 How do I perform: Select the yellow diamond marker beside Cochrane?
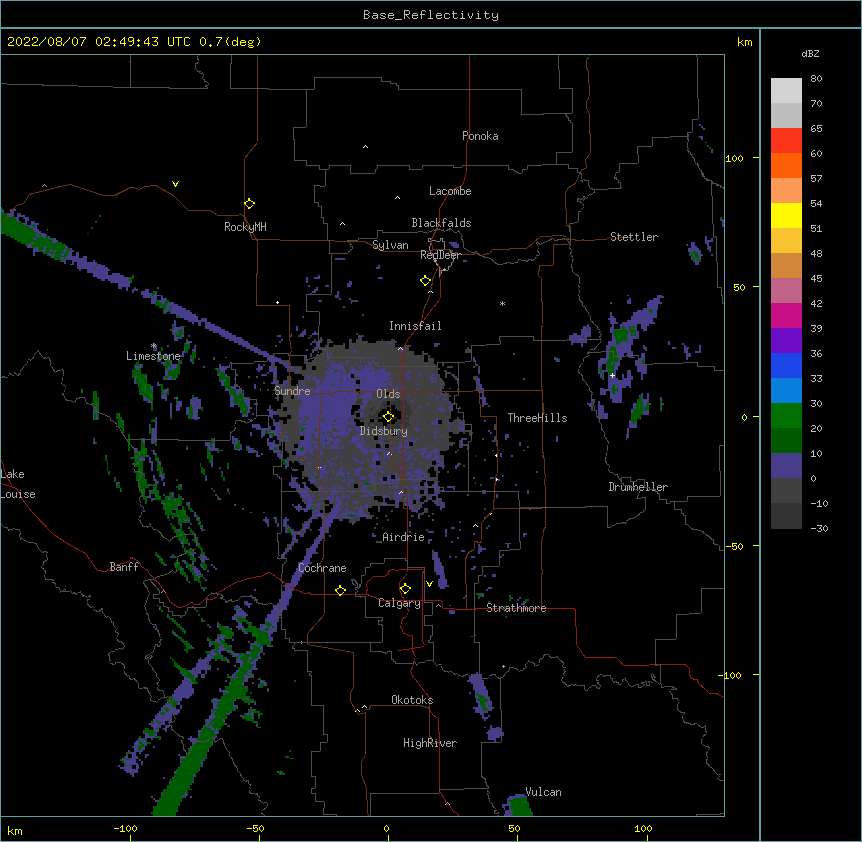[340, 590]
